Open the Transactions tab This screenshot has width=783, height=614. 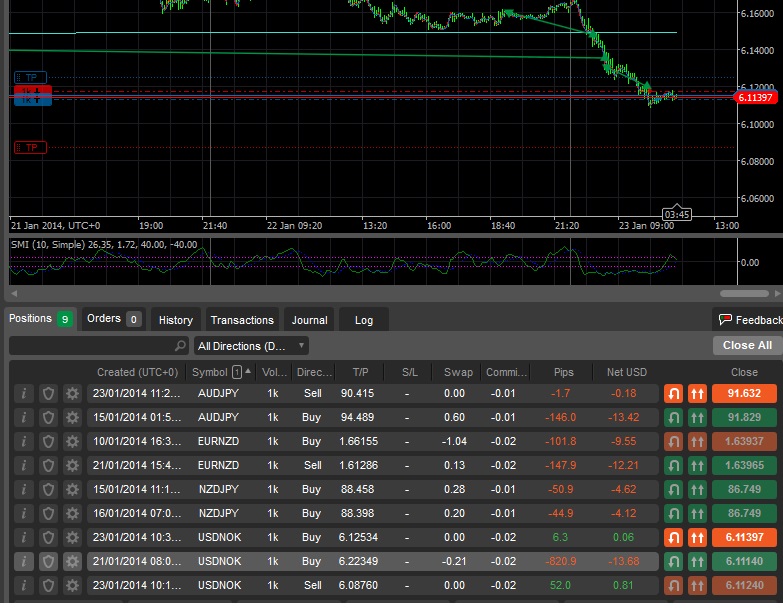(x=242, y=320)
